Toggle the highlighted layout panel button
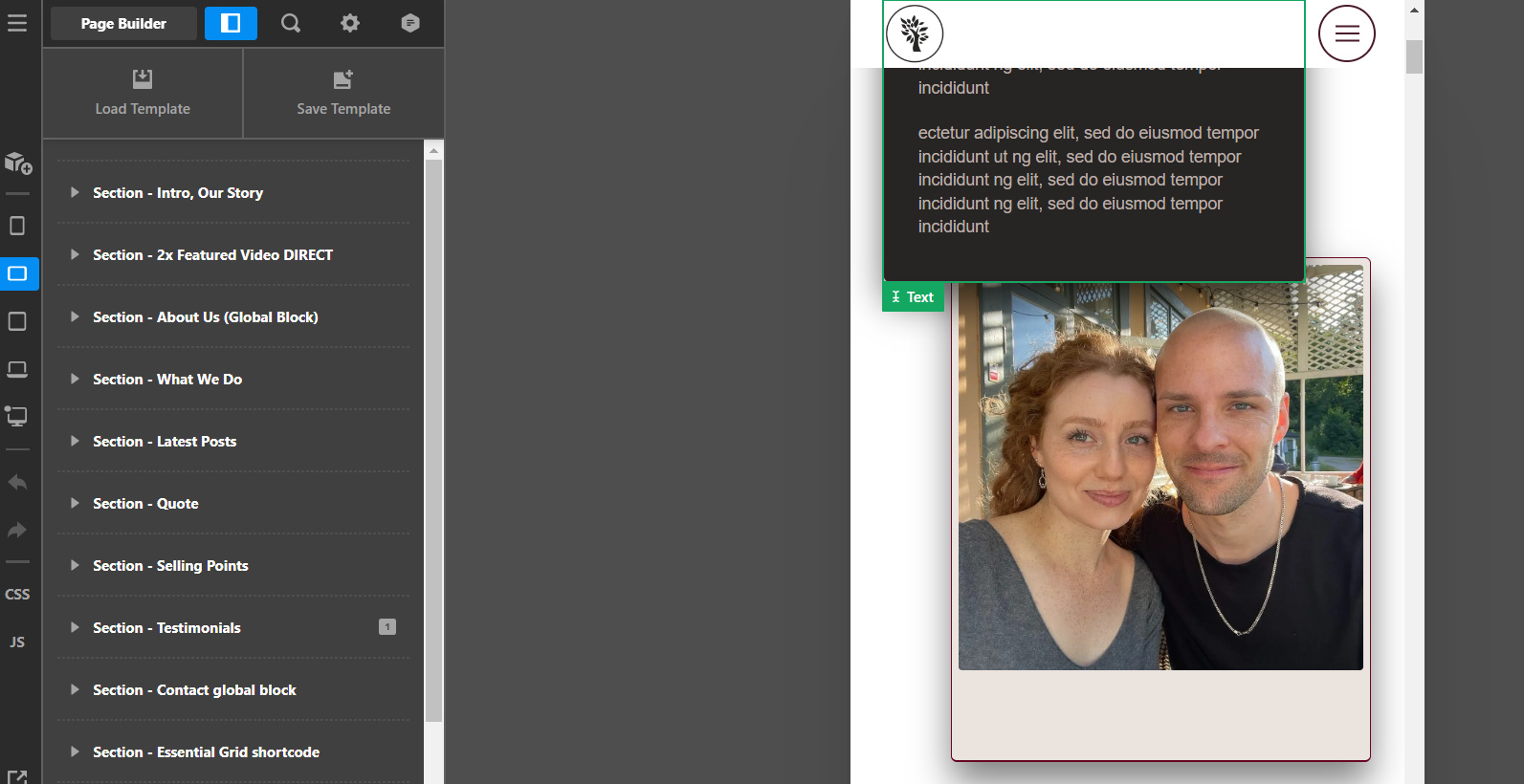 (x=231, y=23)
